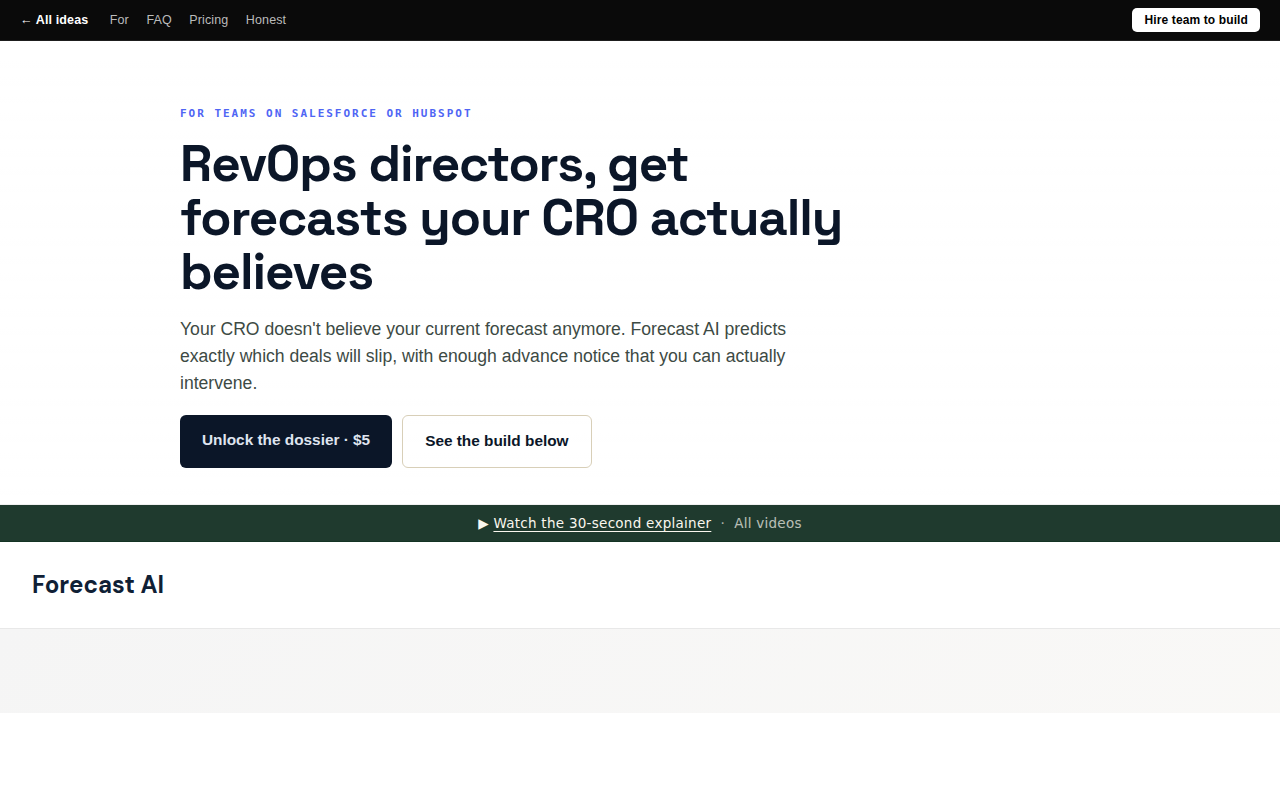This screenshot has width=1280, height=800.
Task: Click the Hire team to build button
Action: click(x=1195, y=20)
